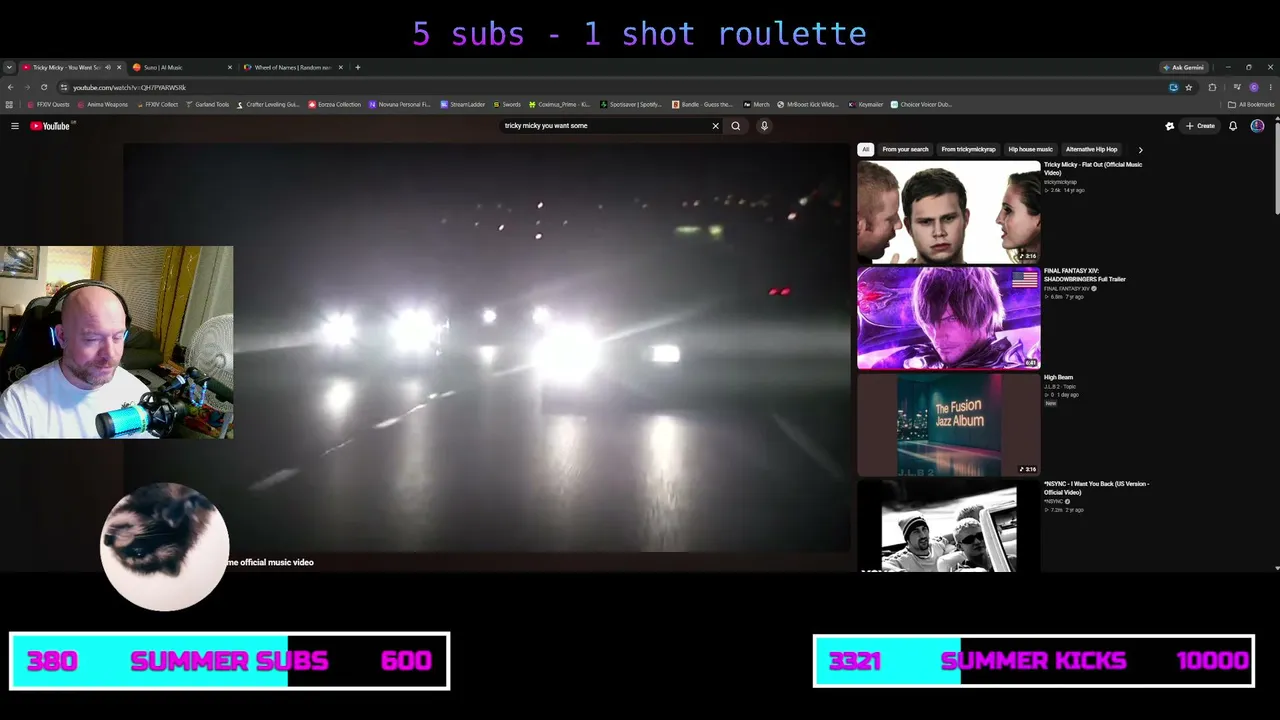This screenshot has height=720, width=1280.
Task: Select the Hip house music chip
Action: [x=1030, y=149]
